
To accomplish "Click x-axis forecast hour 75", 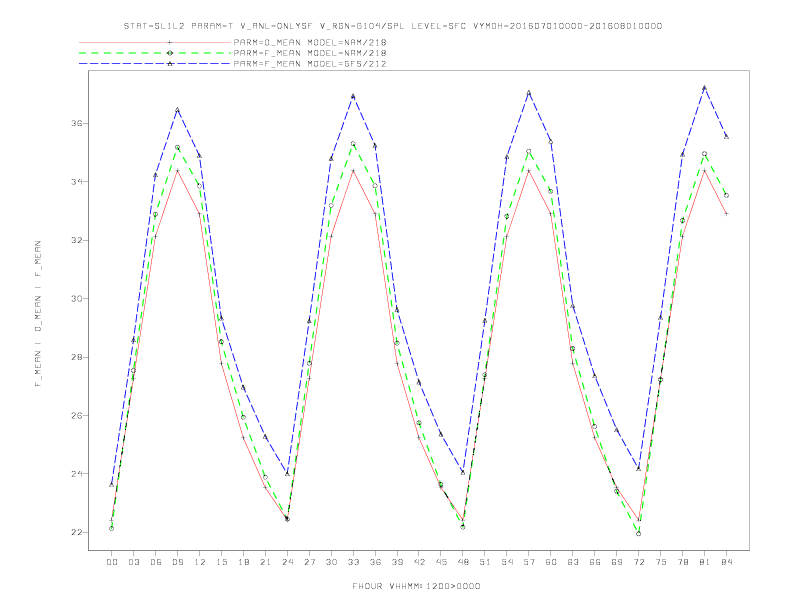I will click(x=661, y=562).
